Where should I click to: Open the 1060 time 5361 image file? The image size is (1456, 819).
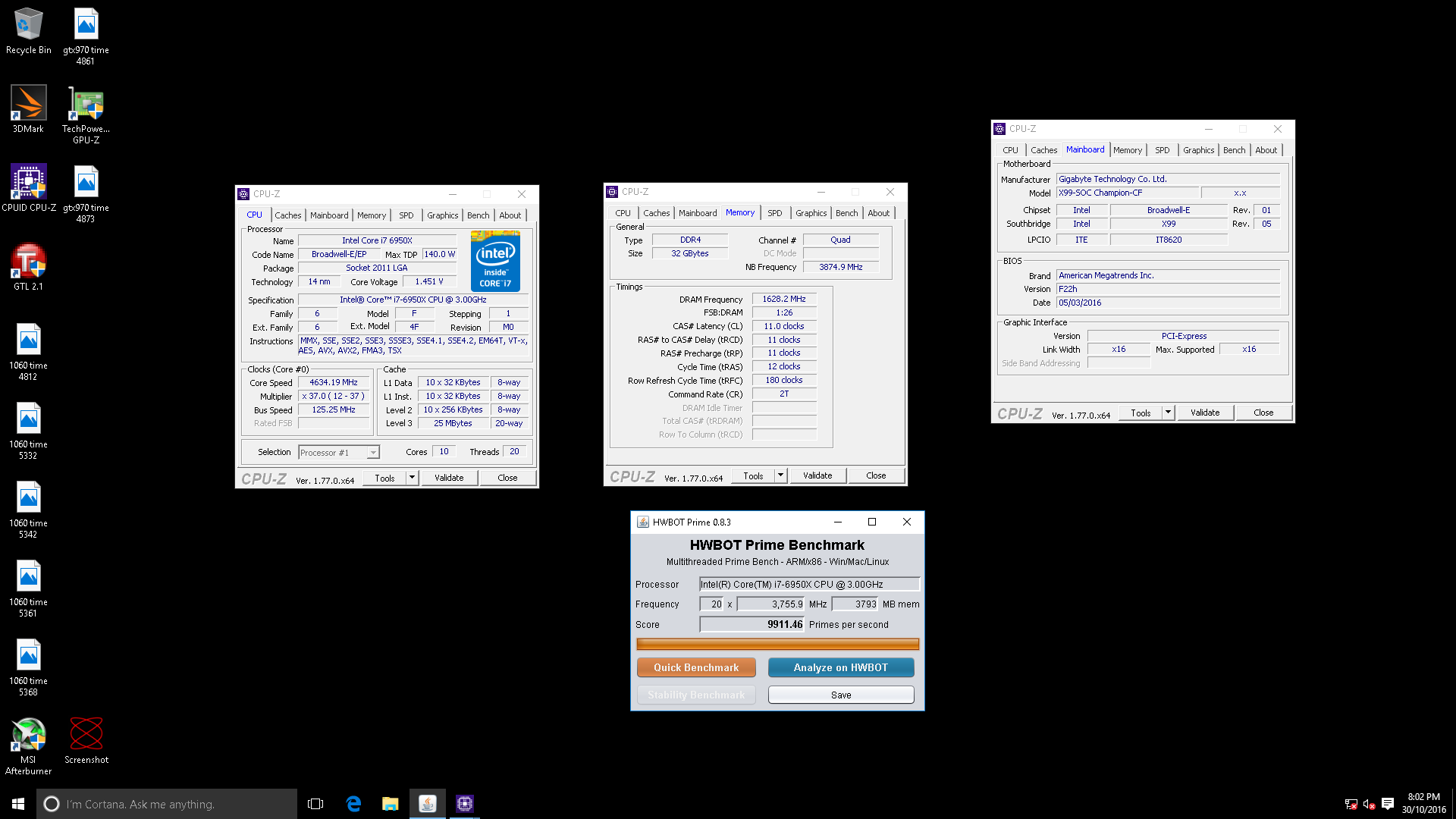click(x=28, y=588)
